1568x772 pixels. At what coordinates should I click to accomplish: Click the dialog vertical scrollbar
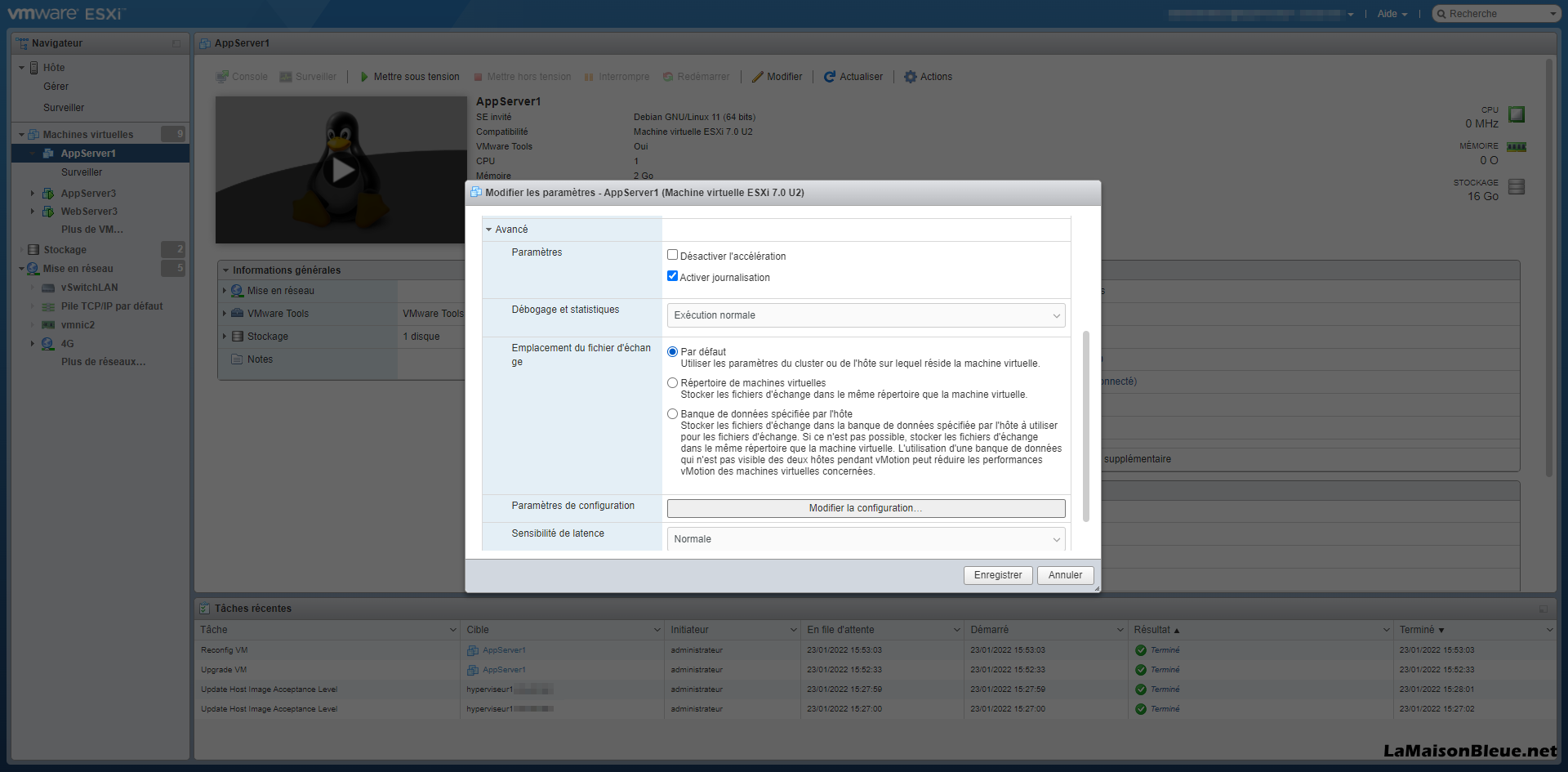1086,426
